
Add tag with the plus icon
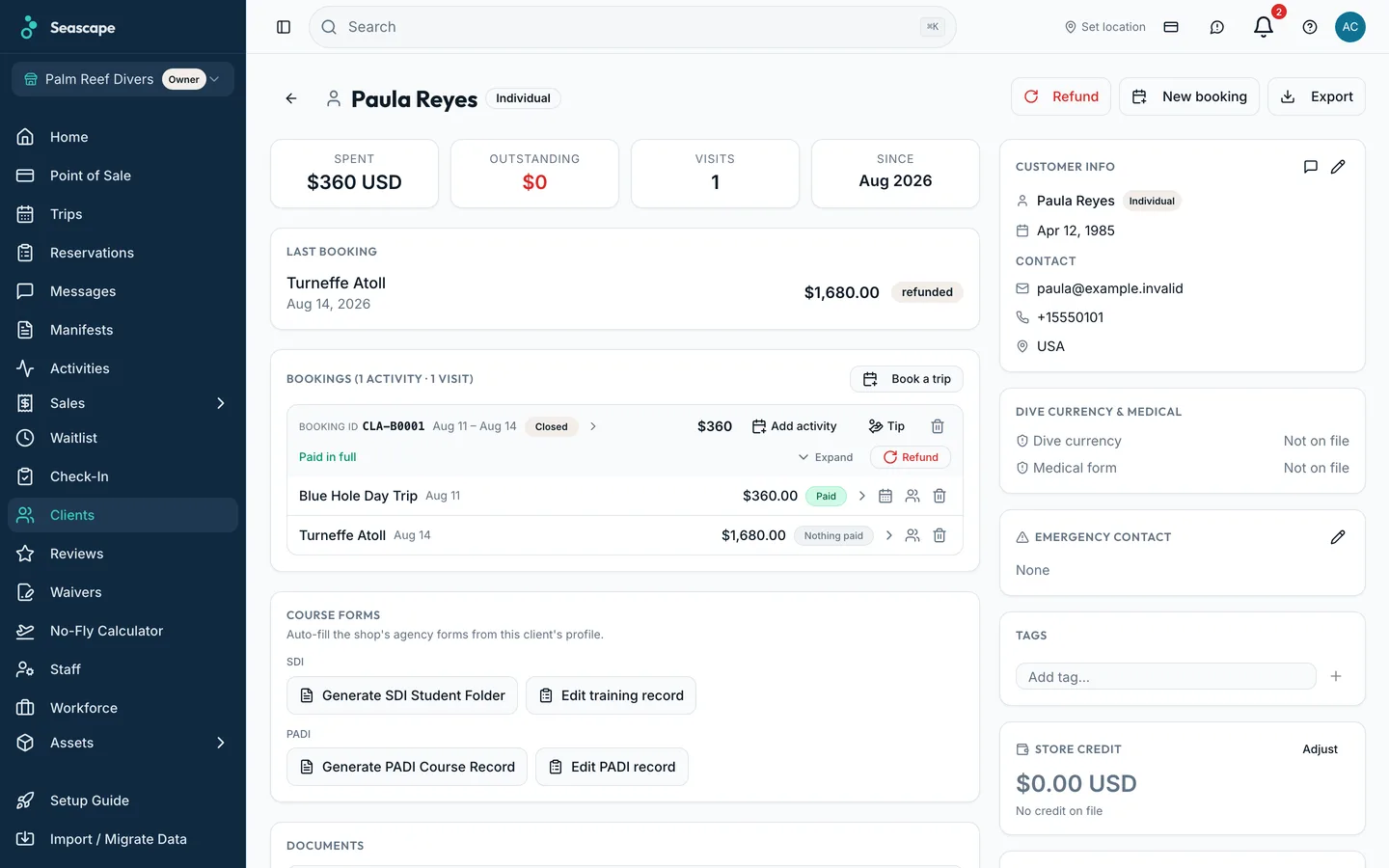pos(1336,676)
